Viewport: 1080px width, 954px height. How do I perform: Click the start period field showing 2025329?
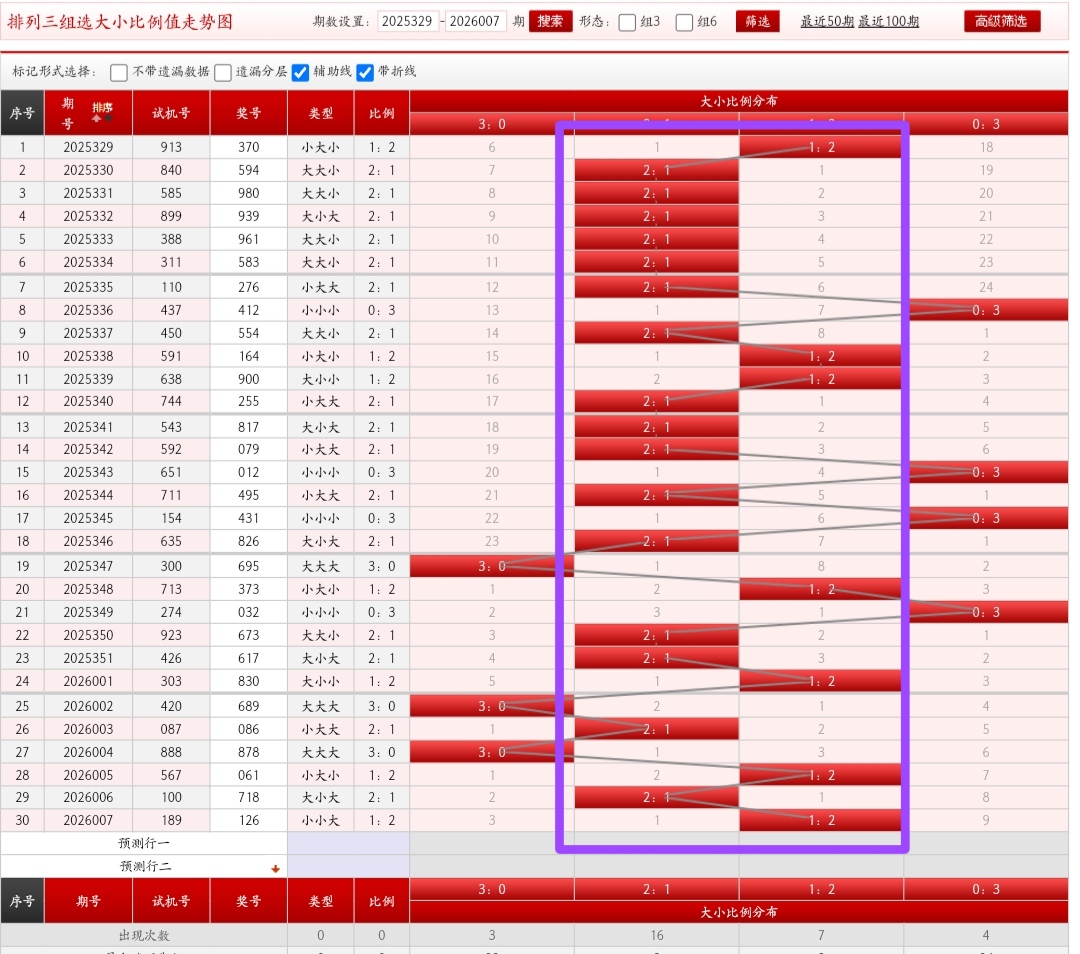coord(408,22)
